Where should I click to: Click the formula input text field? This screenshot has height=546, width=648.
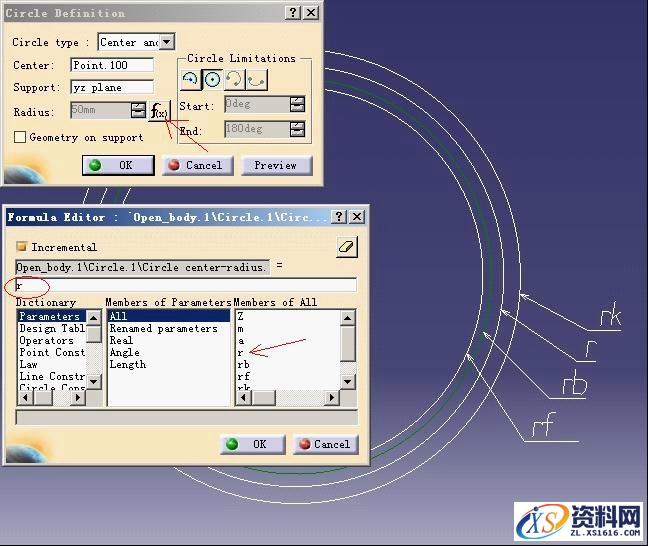(x=185, y=286)
